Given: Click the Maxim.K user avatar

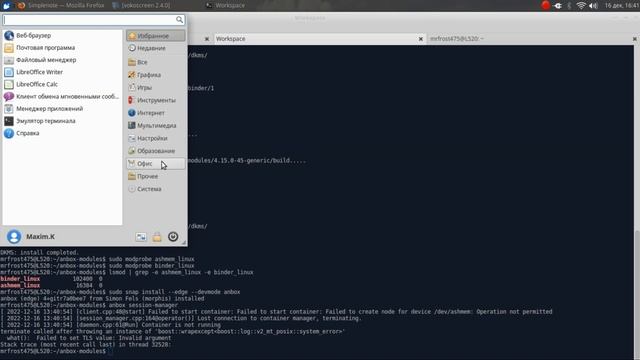Looking at the screenshot, I should [14, 237].
